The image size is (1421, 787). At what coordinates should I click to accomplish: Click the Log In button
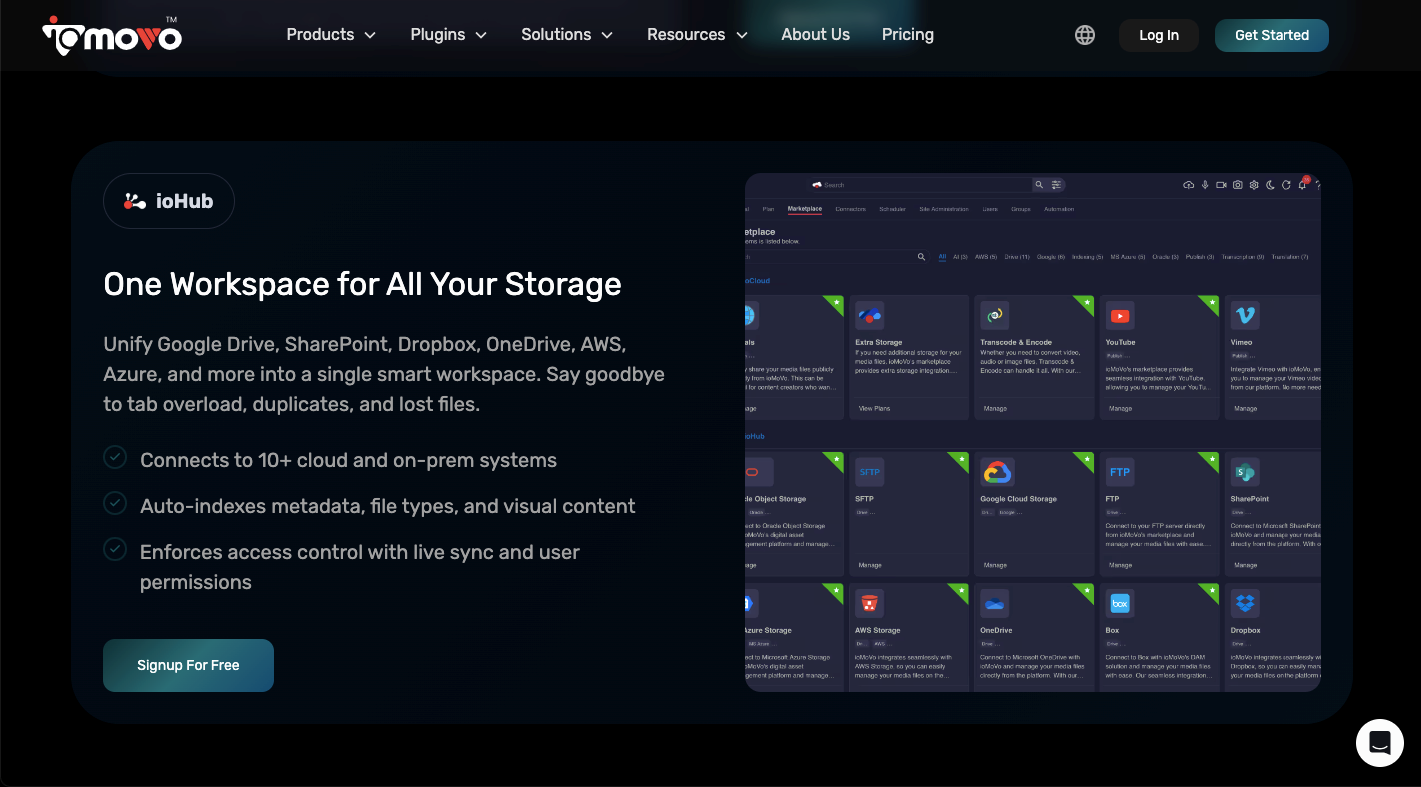tap(1159, 35)
